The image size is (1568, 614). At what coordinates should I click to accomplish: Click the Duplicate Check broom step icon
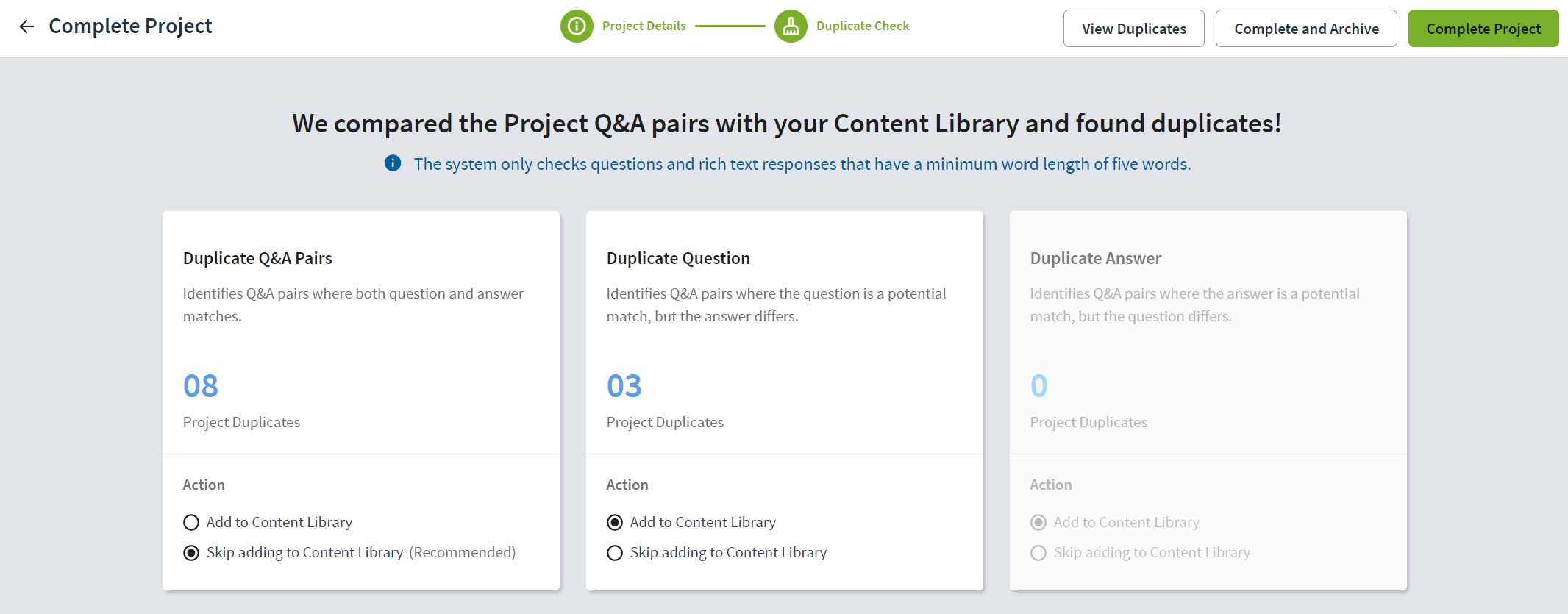click(x=791, y=26)
